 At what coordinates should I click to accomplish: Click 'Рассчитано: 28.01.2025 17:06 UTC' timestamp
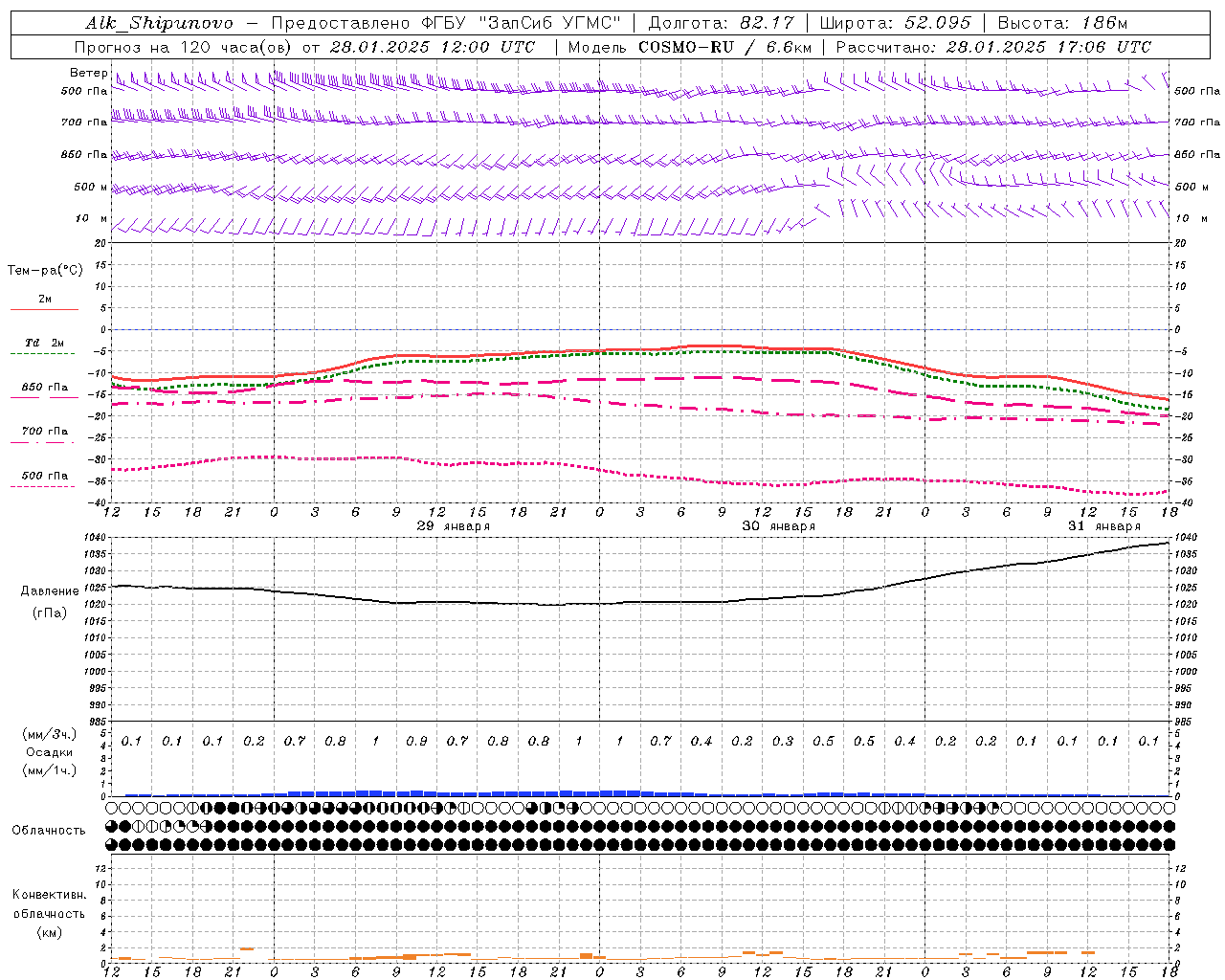click(993, 47)
